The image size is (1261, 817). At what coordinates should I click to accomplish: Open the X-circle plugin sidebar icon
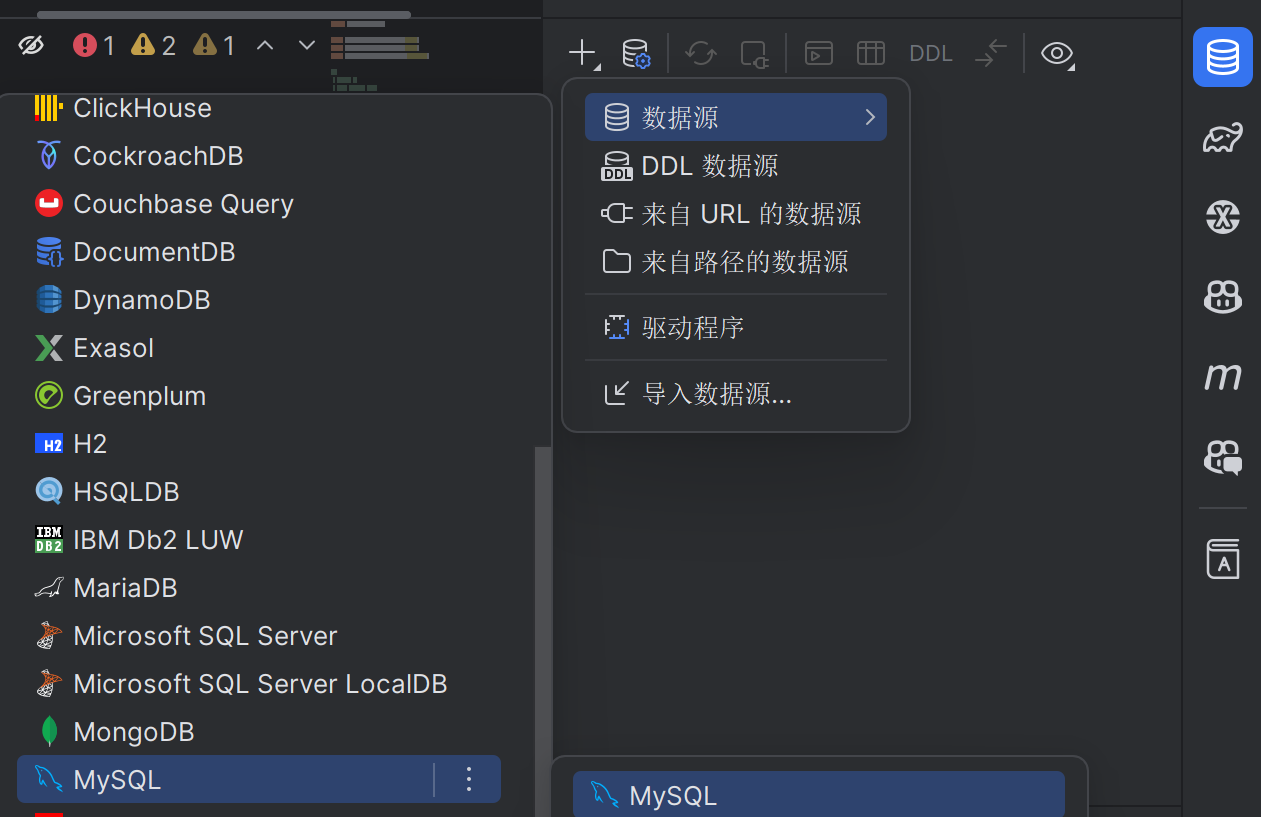(1222, 217)
